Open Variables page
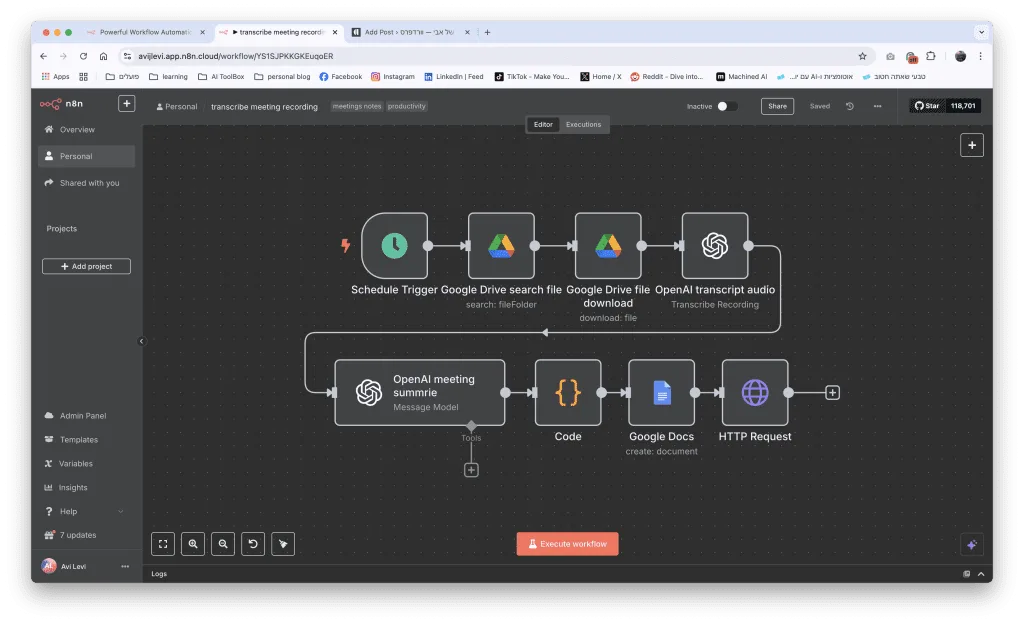 pyautogui.click(x=86, y=463)
